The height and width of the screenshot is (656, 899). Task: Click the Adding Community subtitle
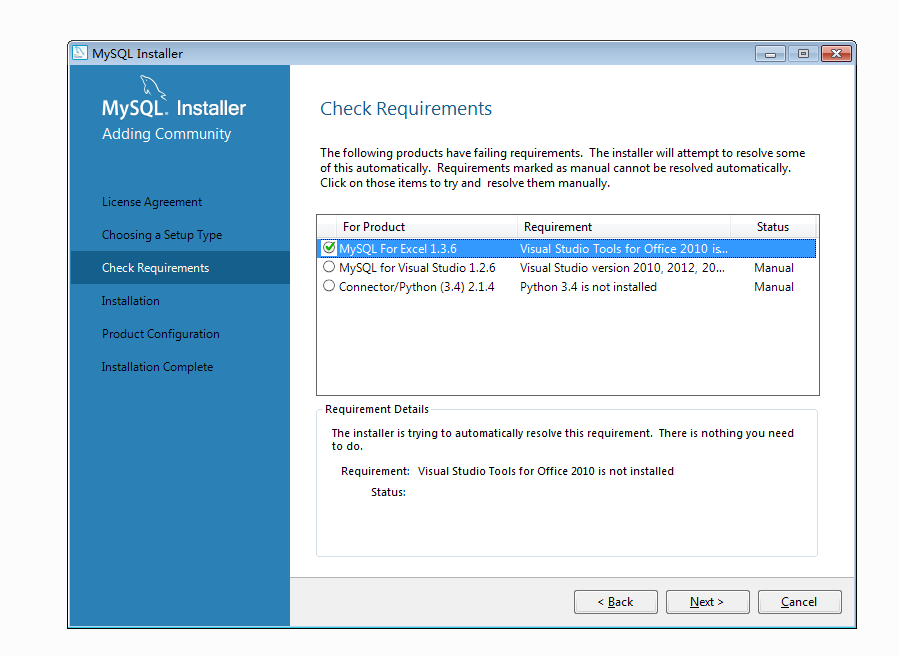point(166,134)
